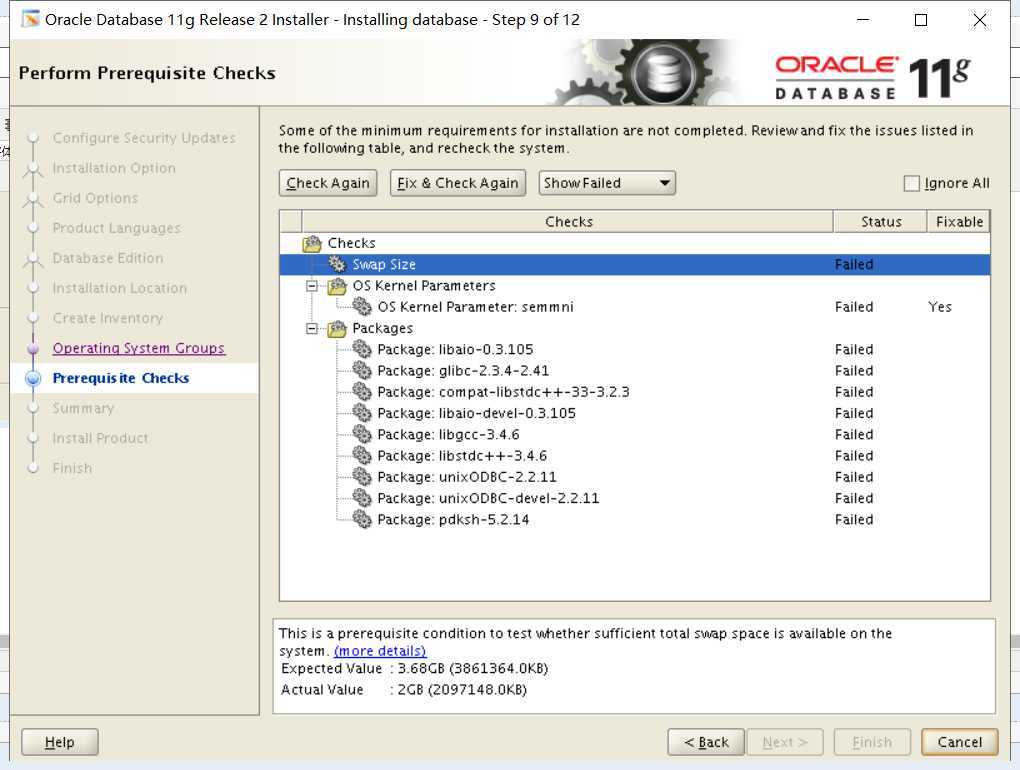Click the Oracle installer title bar icon
Image resolution: width=1020 pixels, height=770 pixels.
[x=30, y=19]
